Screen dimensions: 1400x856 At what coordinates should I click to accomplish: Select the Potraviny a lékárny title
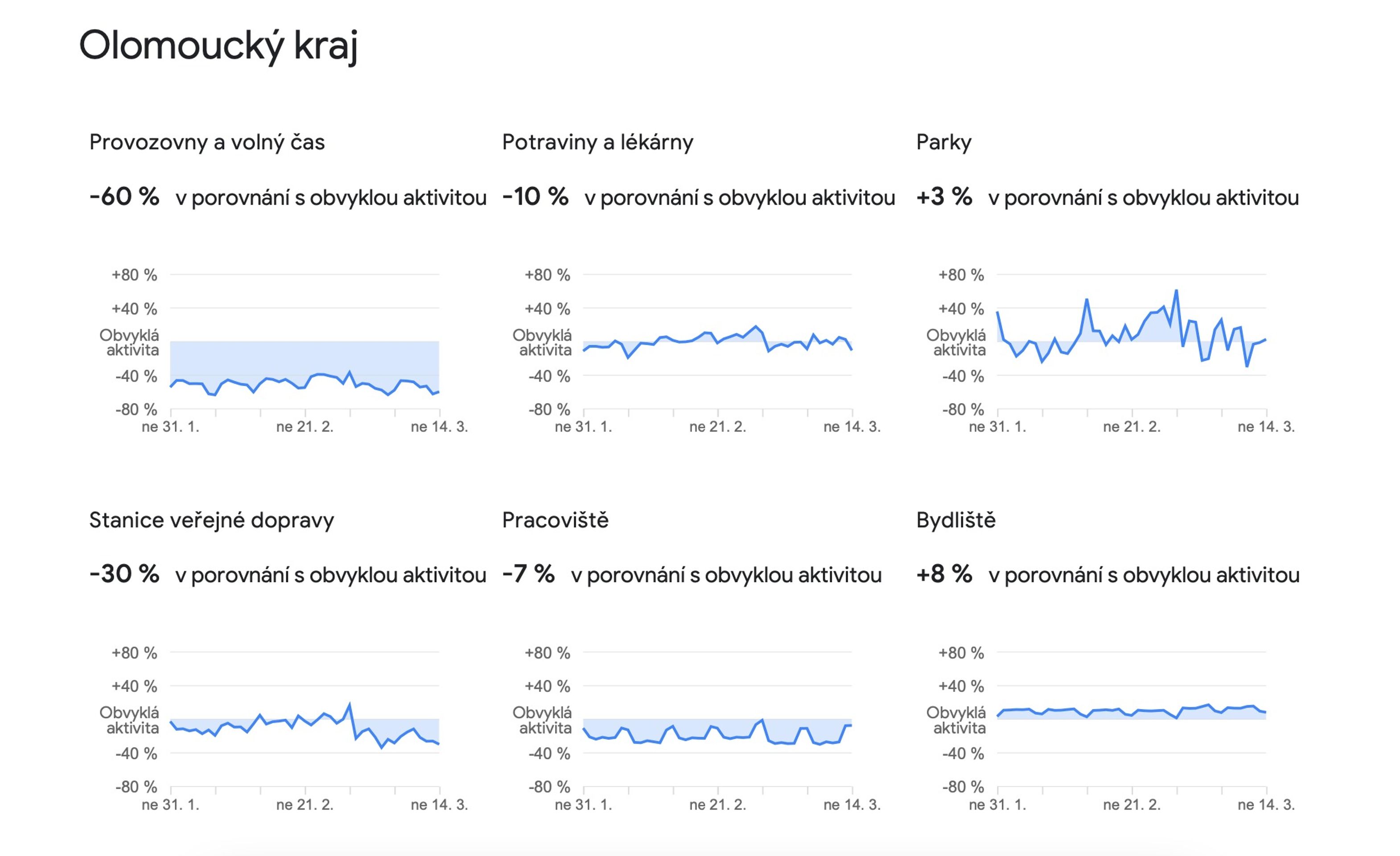pos(597,142)
